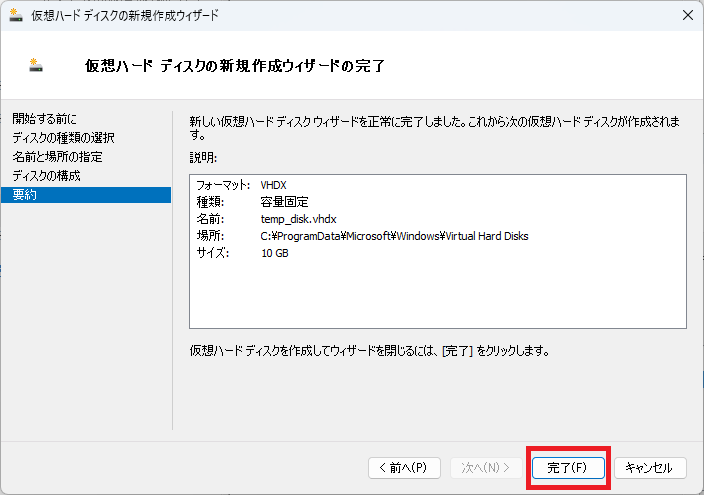The width and height of the screenshot is (704, 495).
Task: Click the VHDX format value
Action: coord(273,185)
